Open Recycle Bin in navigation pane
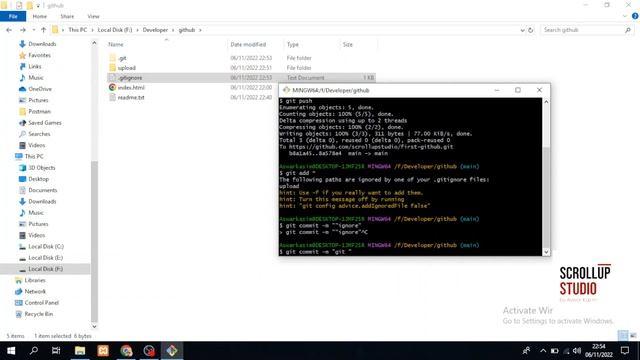 pos(38,314)
